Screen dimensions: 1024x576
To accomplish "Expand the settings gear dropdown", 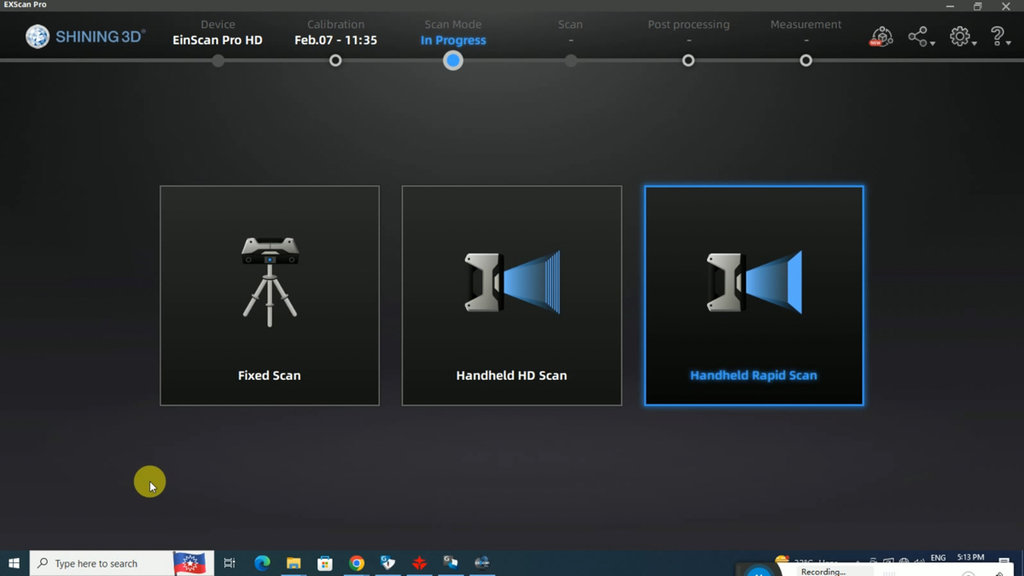I will click(961, 38).
